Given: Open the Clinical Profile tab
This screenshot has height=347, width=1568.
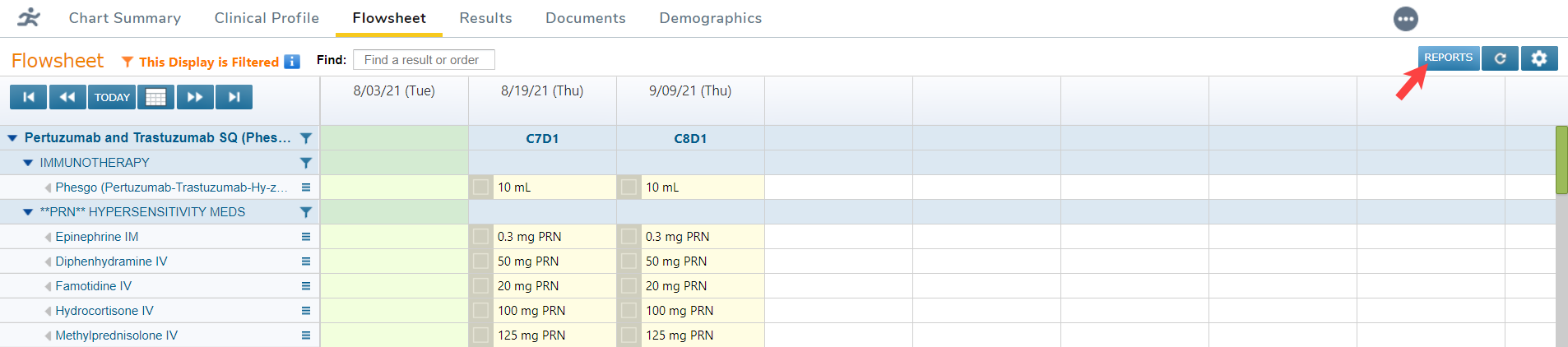Looking at the screenshot, I should click(267, 18).
